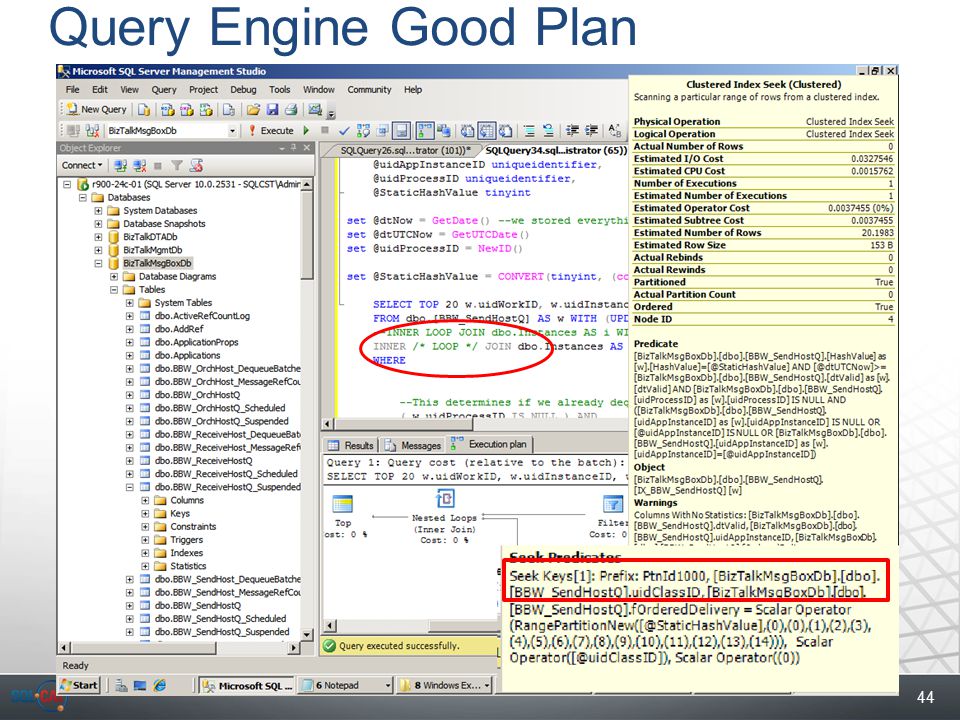Open 6 Notepad taskbar group
The image size is (960, 720).
pyautogui.click(x=345, y=685)
